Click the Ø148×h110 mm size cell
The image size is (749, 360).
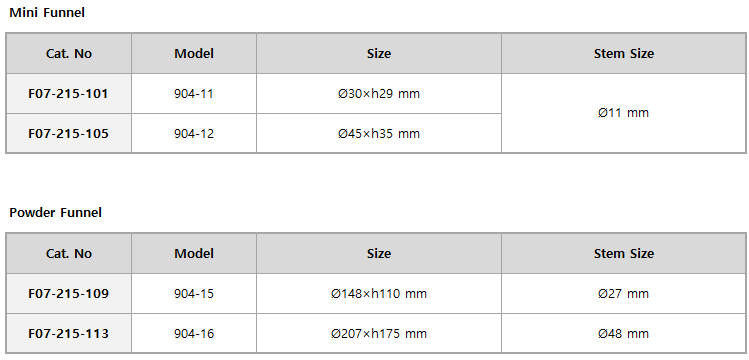coord(379,294)
